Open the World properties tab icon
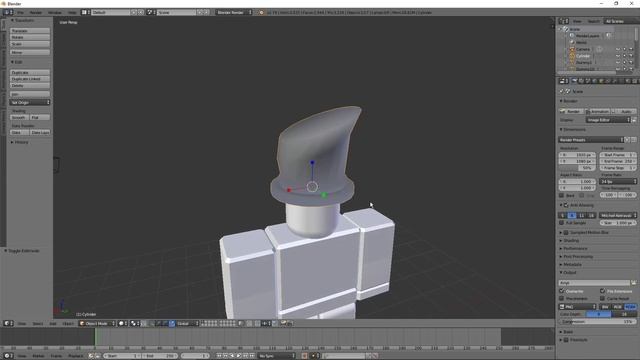 [594, 81]
